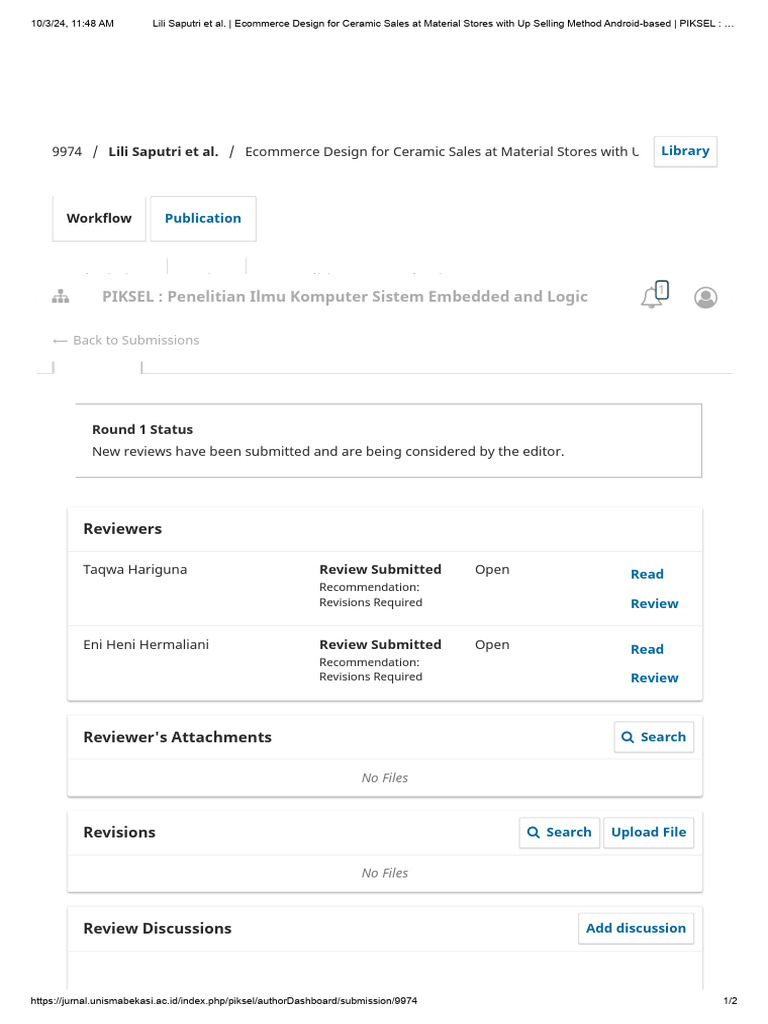Viewport: 768px width, 1024px height.
Task: Click the back arrow beside Back to Submissions
Action: [x=60, y=340]
